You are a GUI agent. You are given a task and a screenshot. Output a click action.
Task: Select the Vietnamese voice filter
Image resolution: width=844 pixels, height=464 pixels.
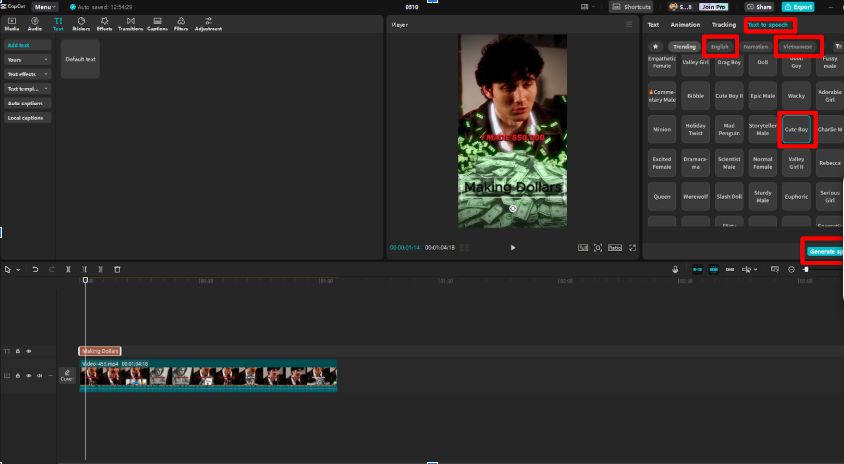[x=798, y=47]
